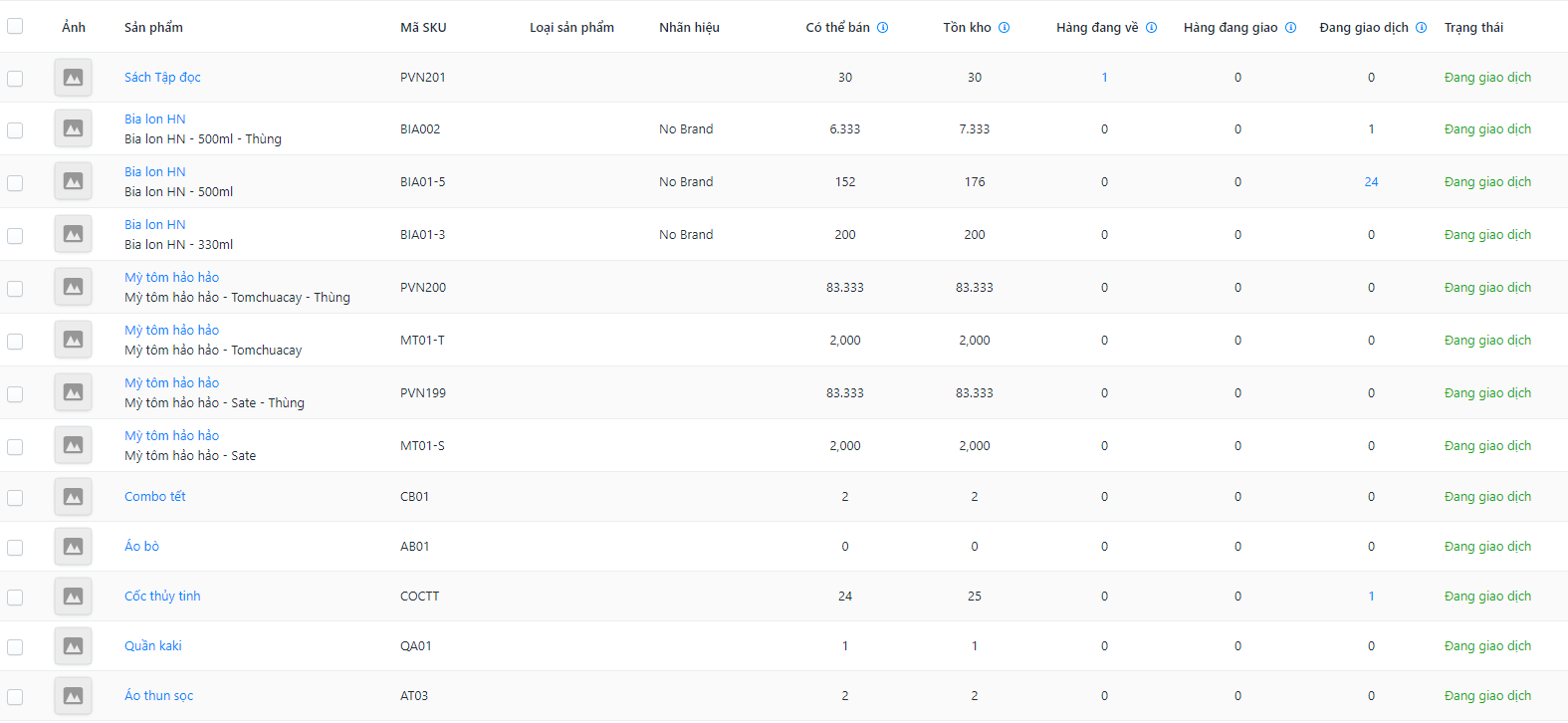
Task: Click info icon next to Đang giao dịch
Action: (1421, 28)
